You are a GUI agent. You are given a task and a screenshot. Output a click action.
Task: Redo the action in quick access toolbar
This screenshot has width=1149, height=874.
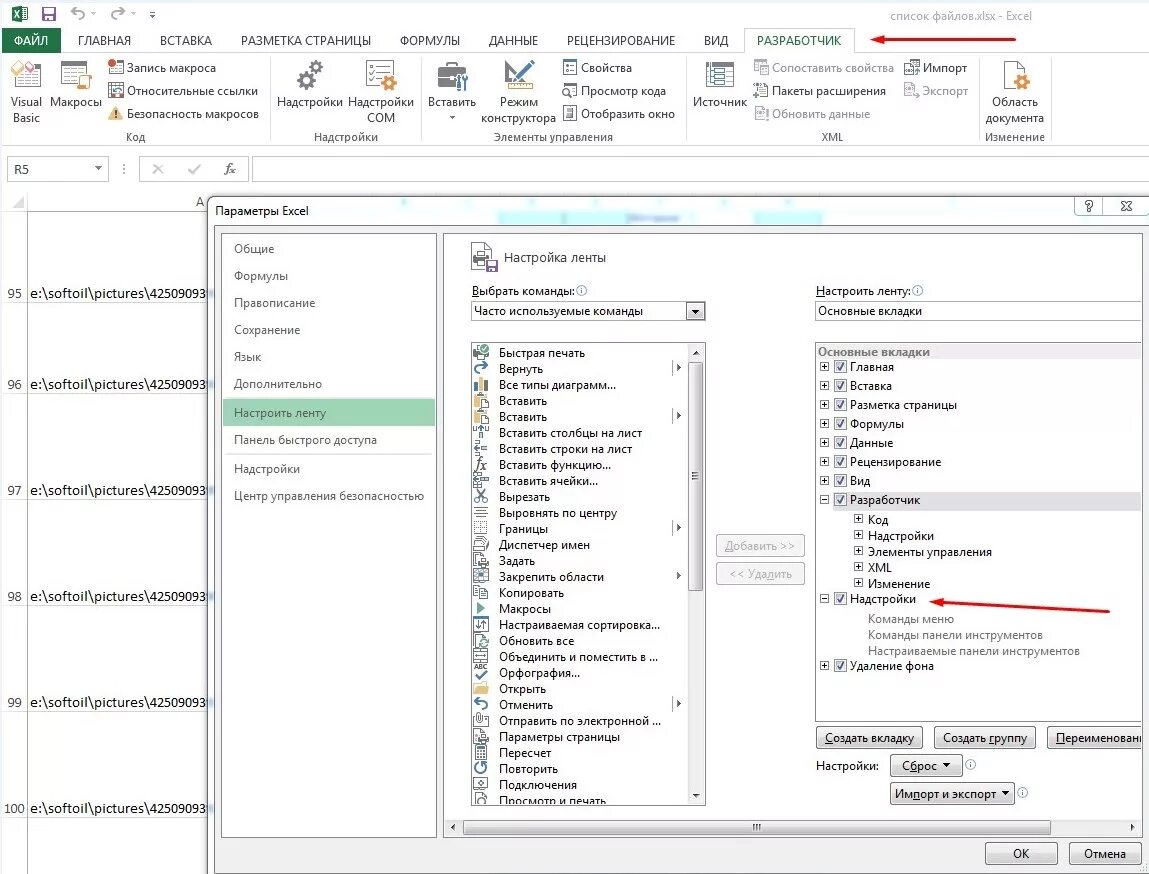117,14
